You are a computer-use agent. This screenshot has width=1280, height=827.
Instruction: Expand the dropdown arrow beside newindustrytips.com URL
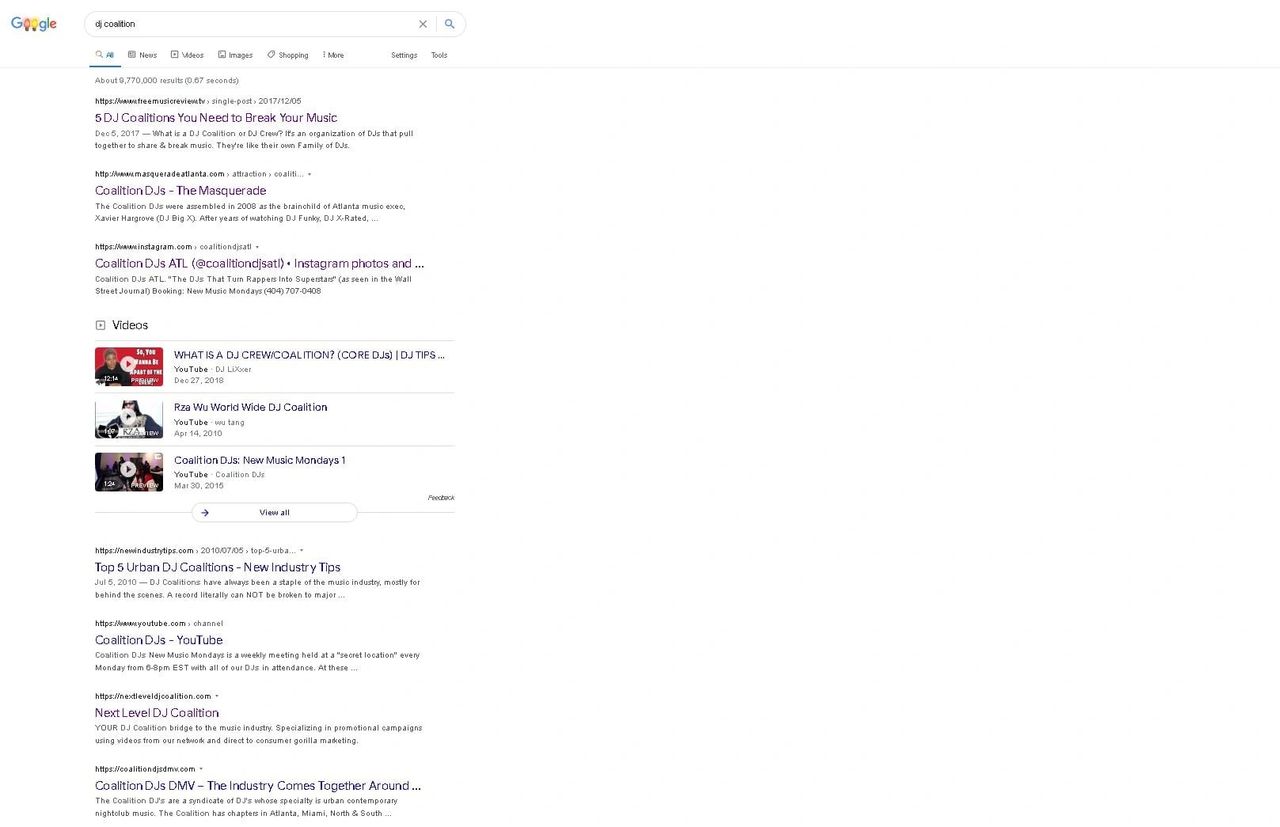coord(301,550)
